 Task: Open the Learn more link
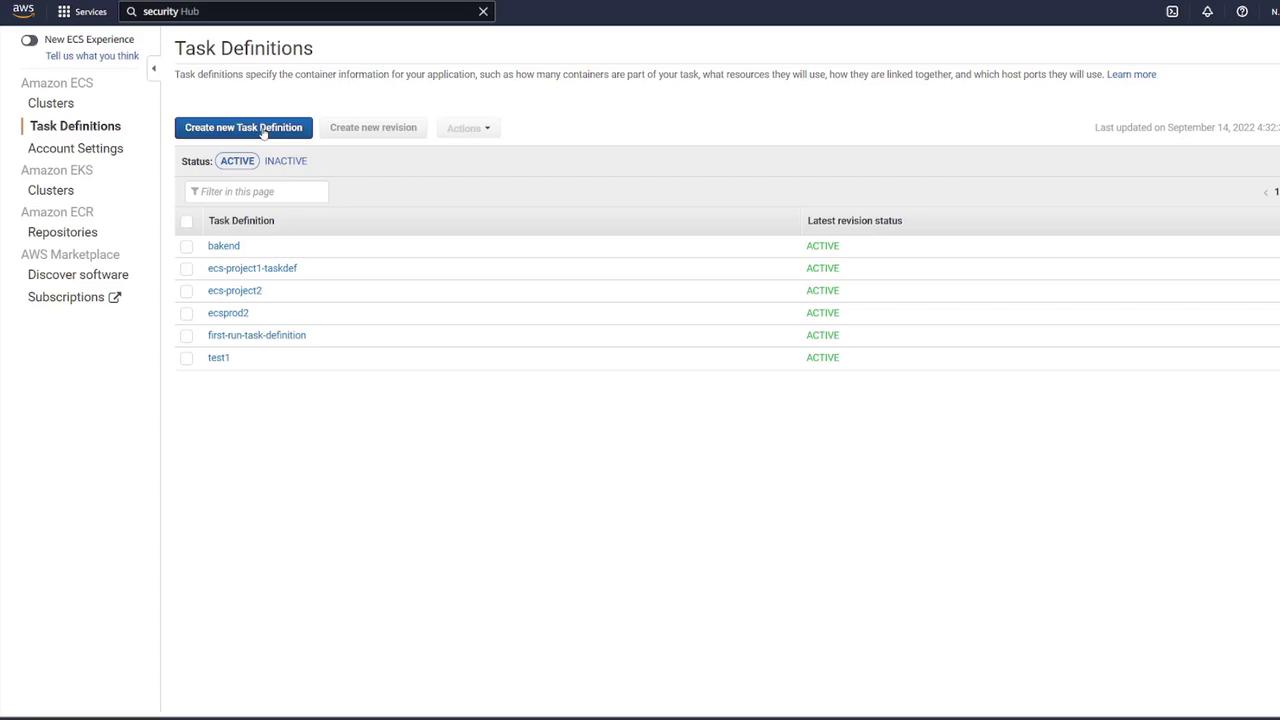1131,74
